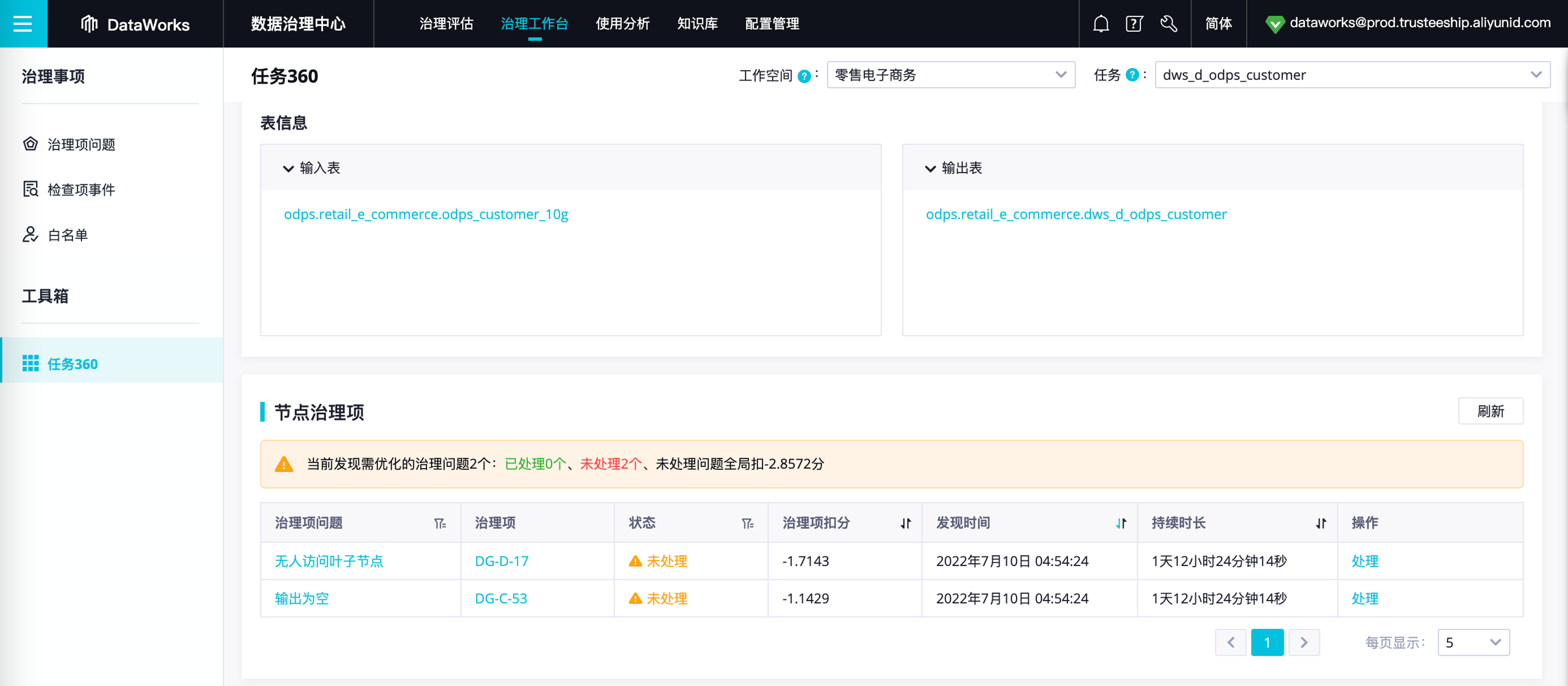Filter the 状态 column
The image size is (1568, 686).
click(x=748, y=523)
